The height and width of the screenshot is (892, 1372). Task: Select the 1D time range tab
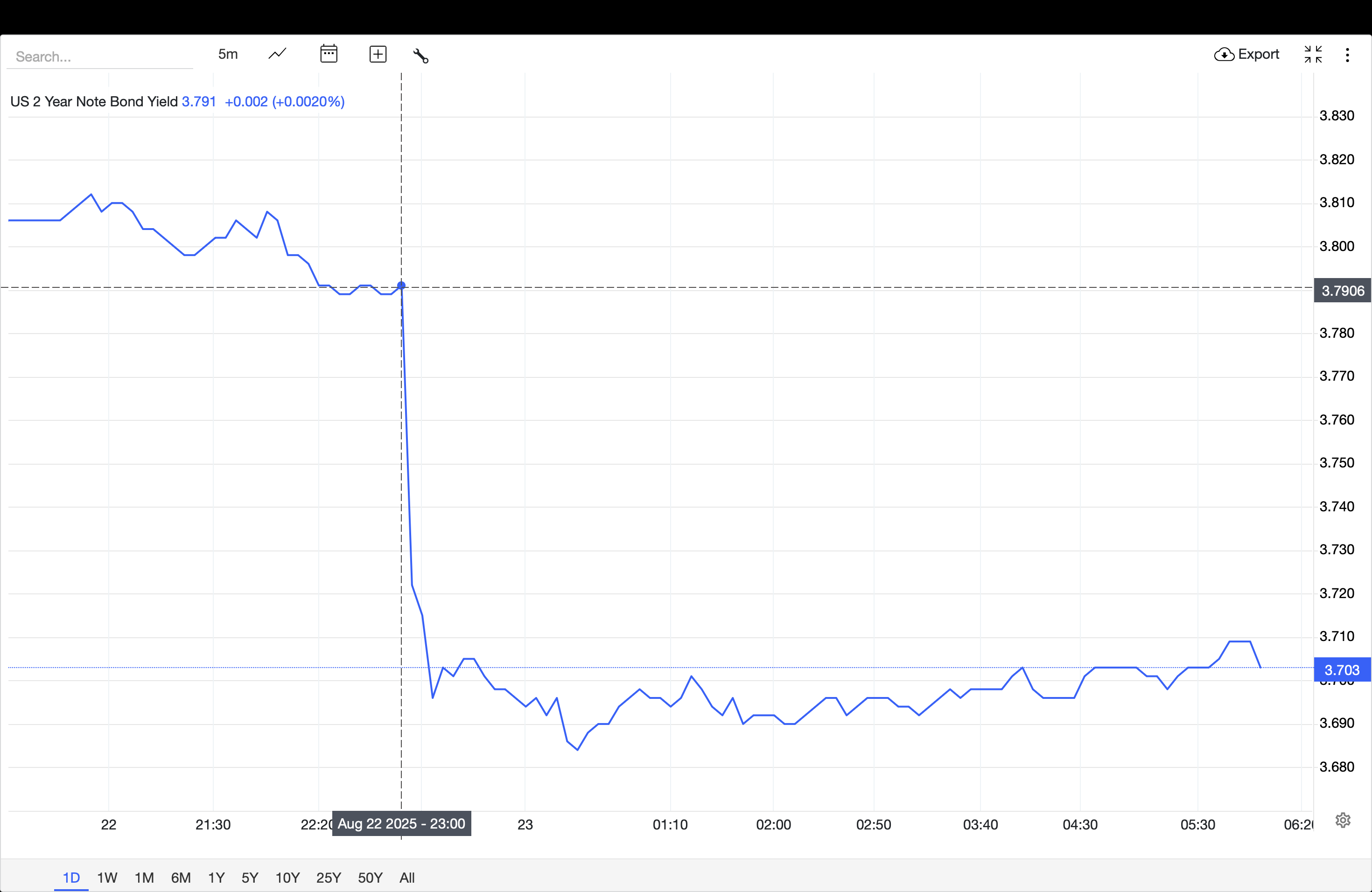pyautogui.click(x=71, y=878)
